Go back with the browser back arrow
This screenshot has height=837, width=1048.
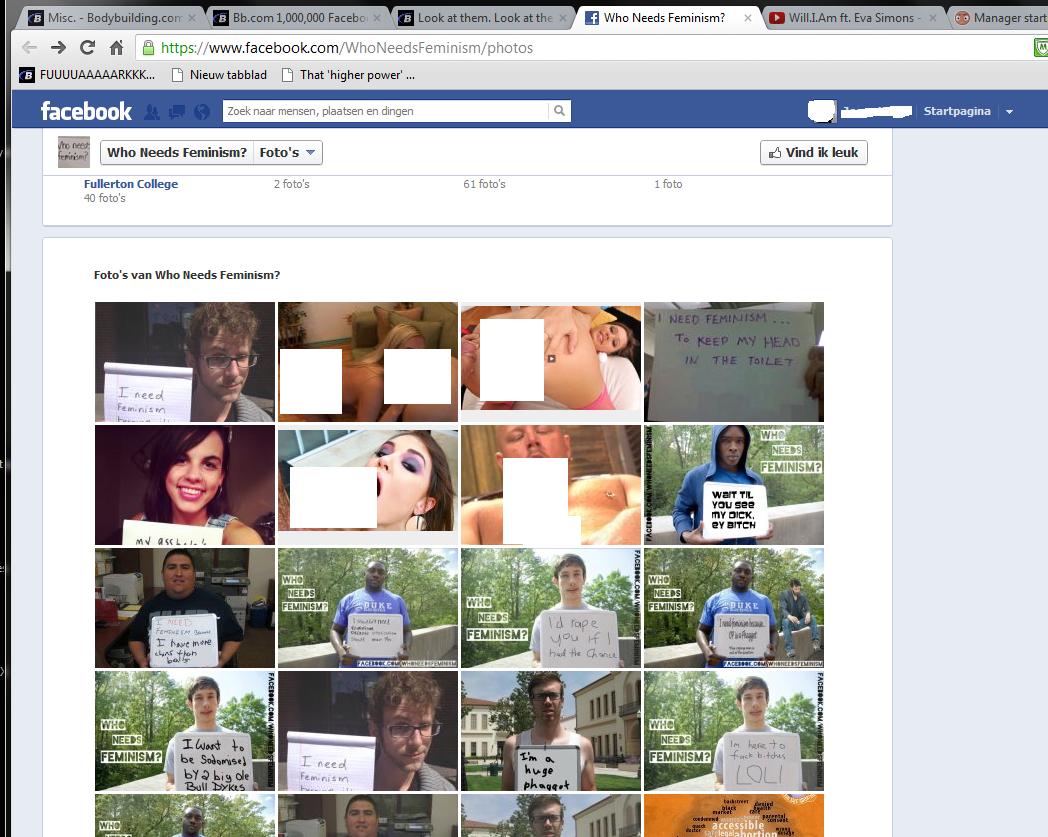point(29,48)
